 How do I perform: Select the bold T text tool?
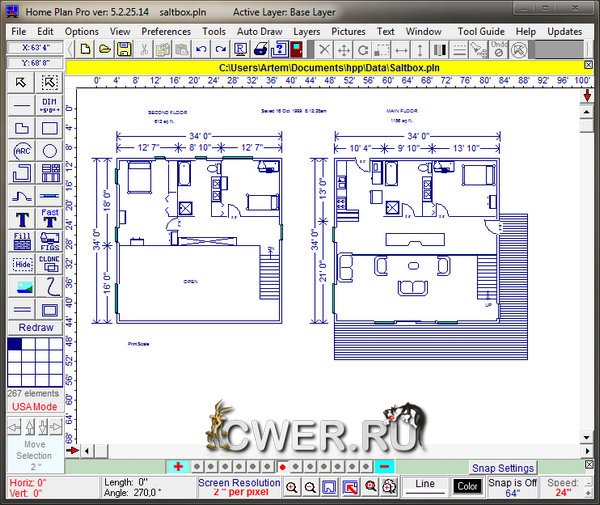click(x=22, y=218)
